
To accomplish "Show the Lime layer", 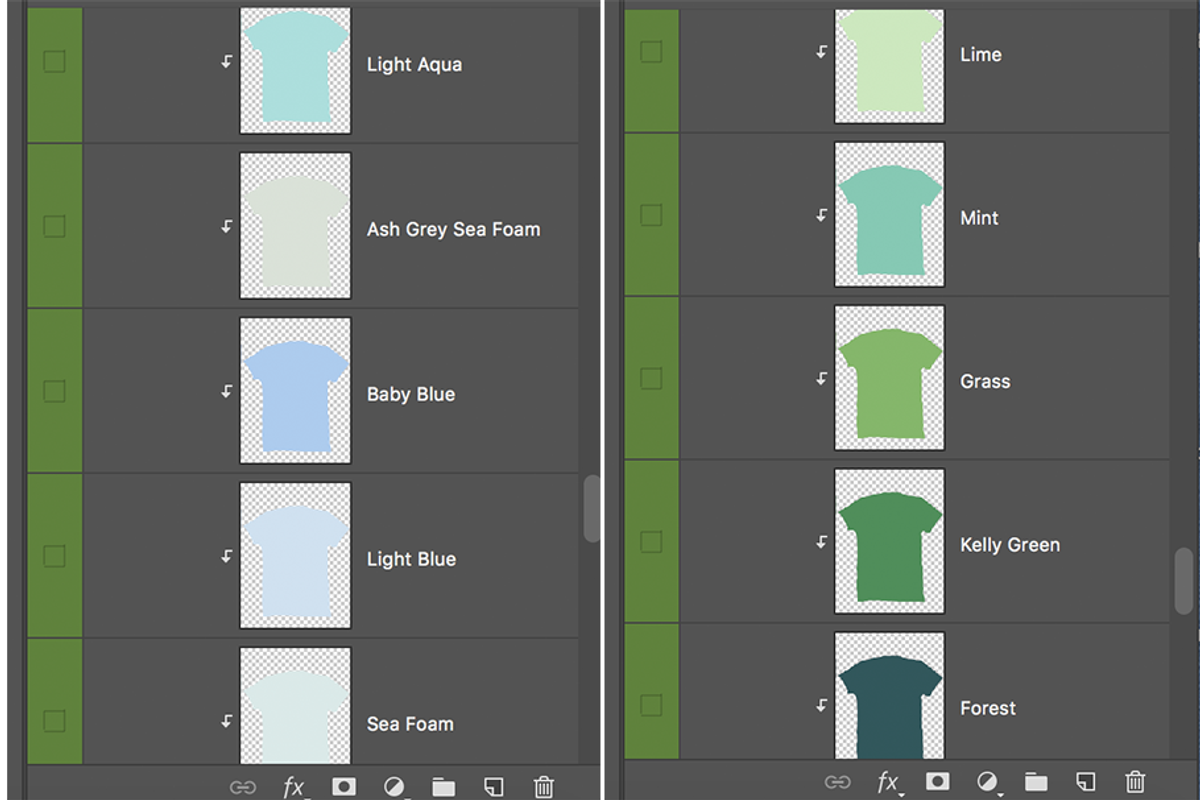I will pos(651,51).
